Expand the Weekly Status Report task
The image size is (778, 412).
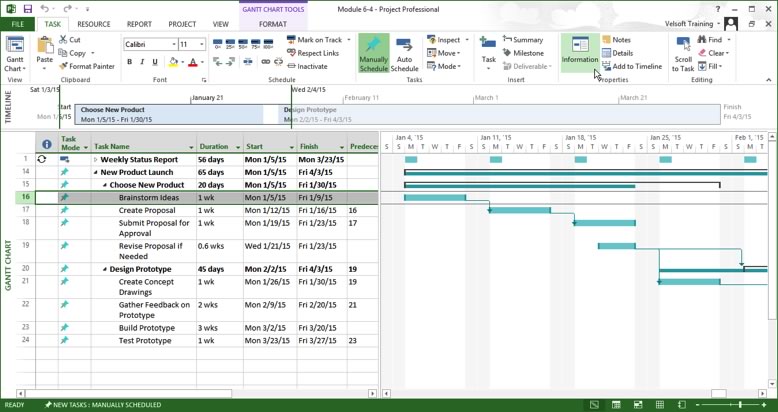[96, 159]
